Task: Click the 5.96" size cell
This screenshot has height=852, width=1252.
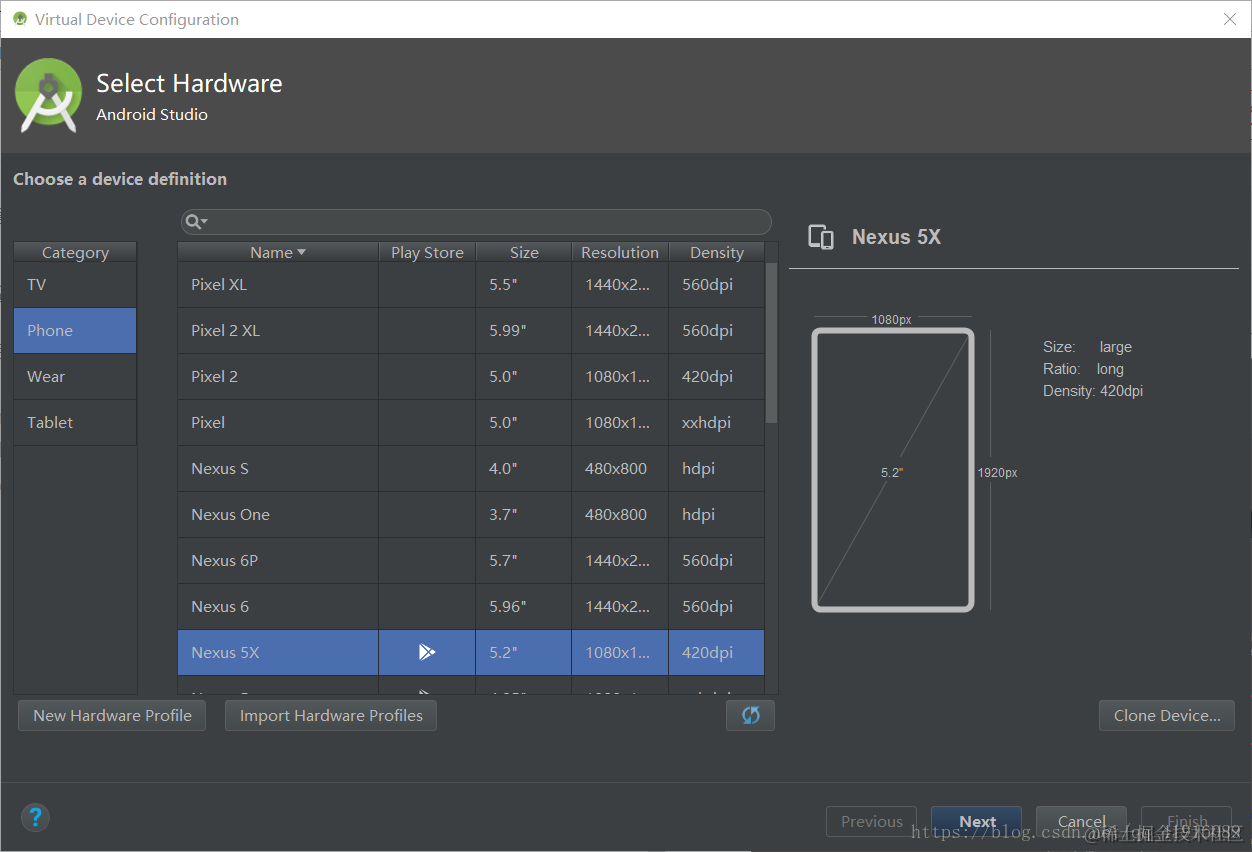Action: point(524,607)
